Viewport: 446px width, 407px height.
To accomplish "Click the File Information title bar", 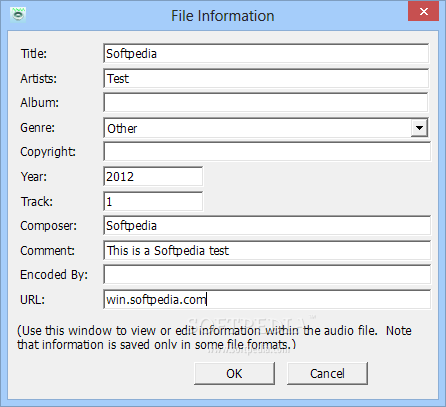I will point(223,16).
